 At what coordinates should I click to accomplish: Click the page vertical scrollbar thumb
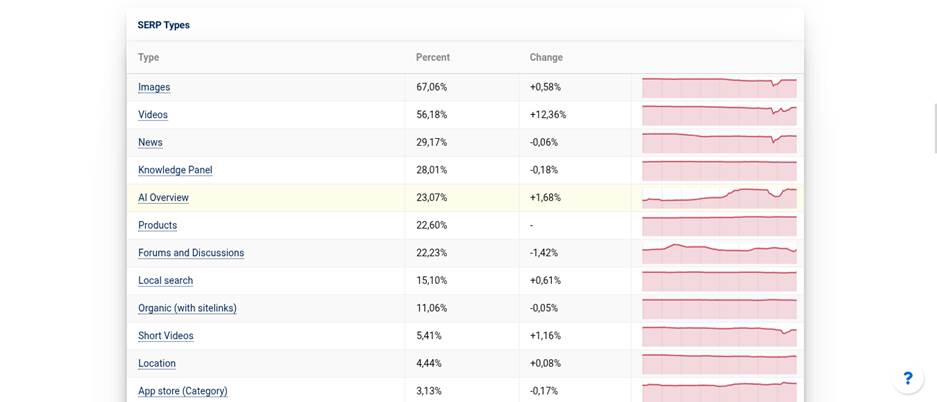point(935,128)
